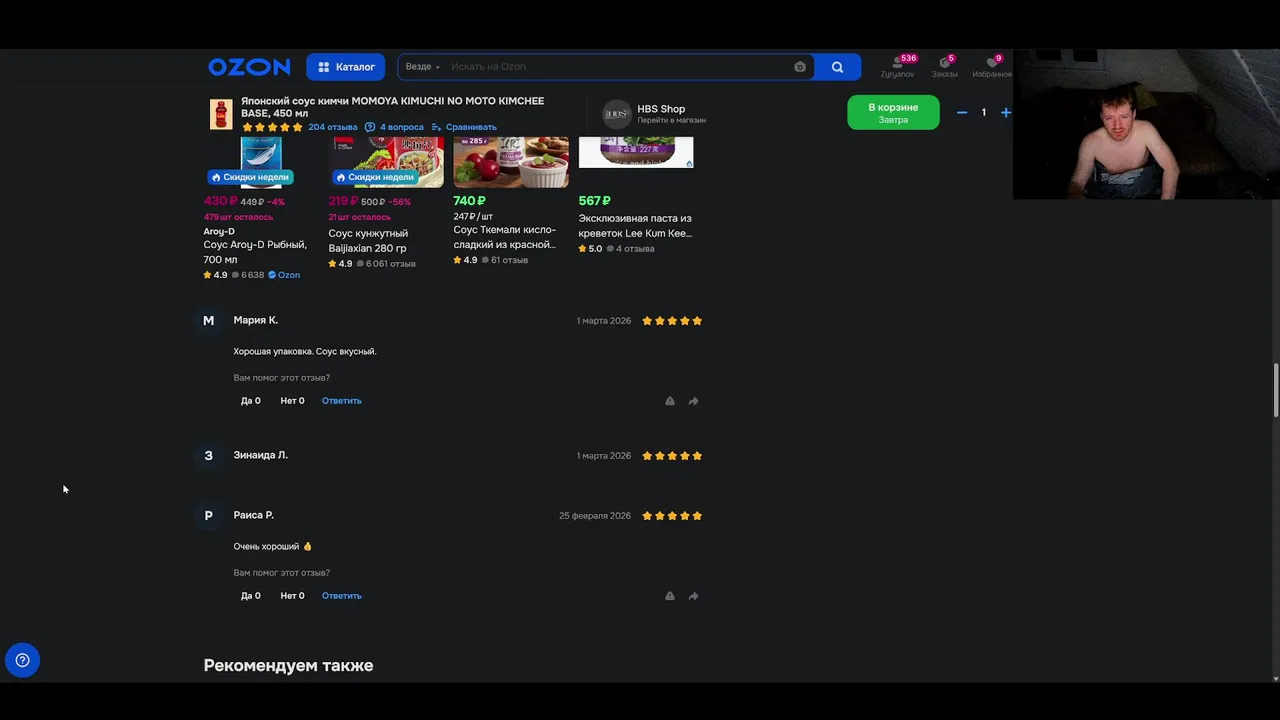Open the help question-mark bubble
The image size is (1280, 720).
click(x=22, y=660)
